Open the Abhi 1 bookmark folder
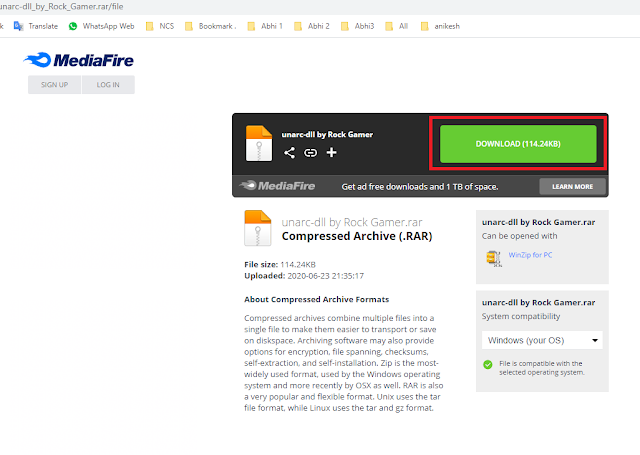This screenshot has width=640, height=455. (265, 26)
